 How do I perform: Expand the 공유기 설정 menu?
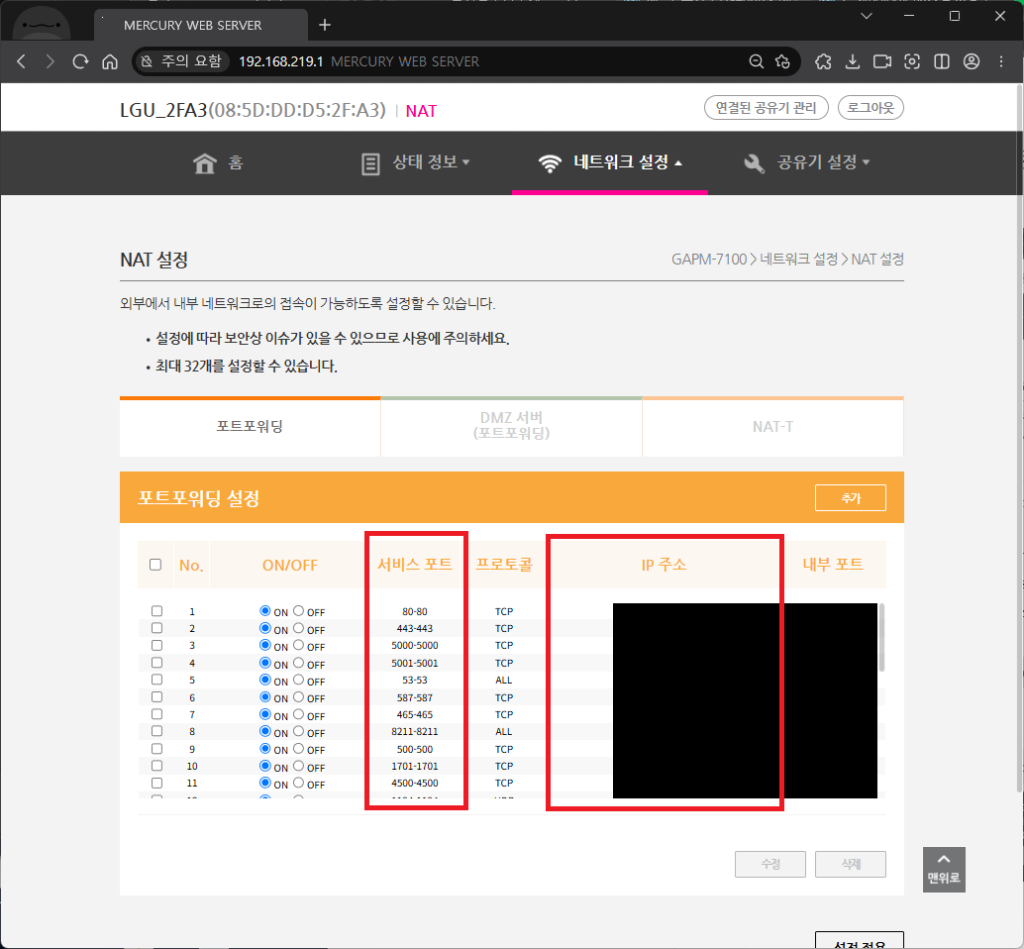click(807, 163)
